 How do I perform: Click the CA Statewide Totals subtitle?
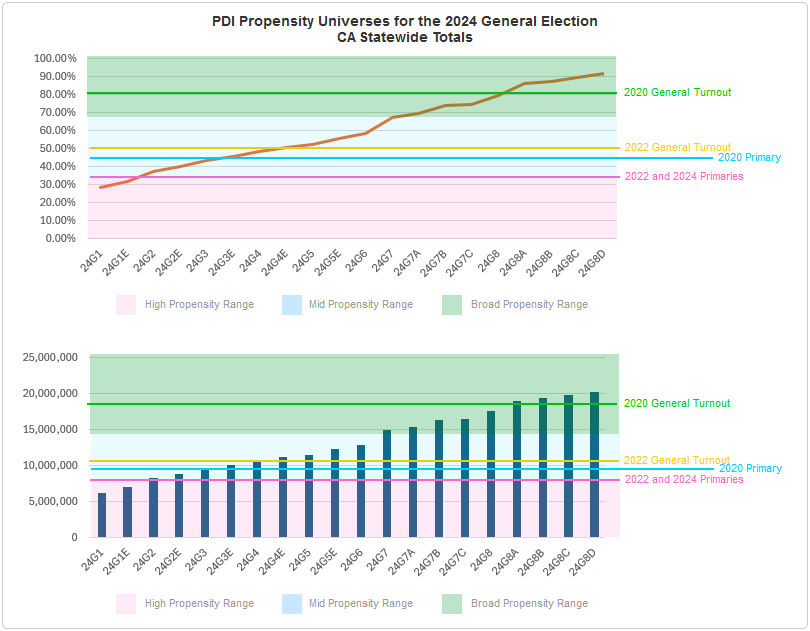tap(405, 38)
